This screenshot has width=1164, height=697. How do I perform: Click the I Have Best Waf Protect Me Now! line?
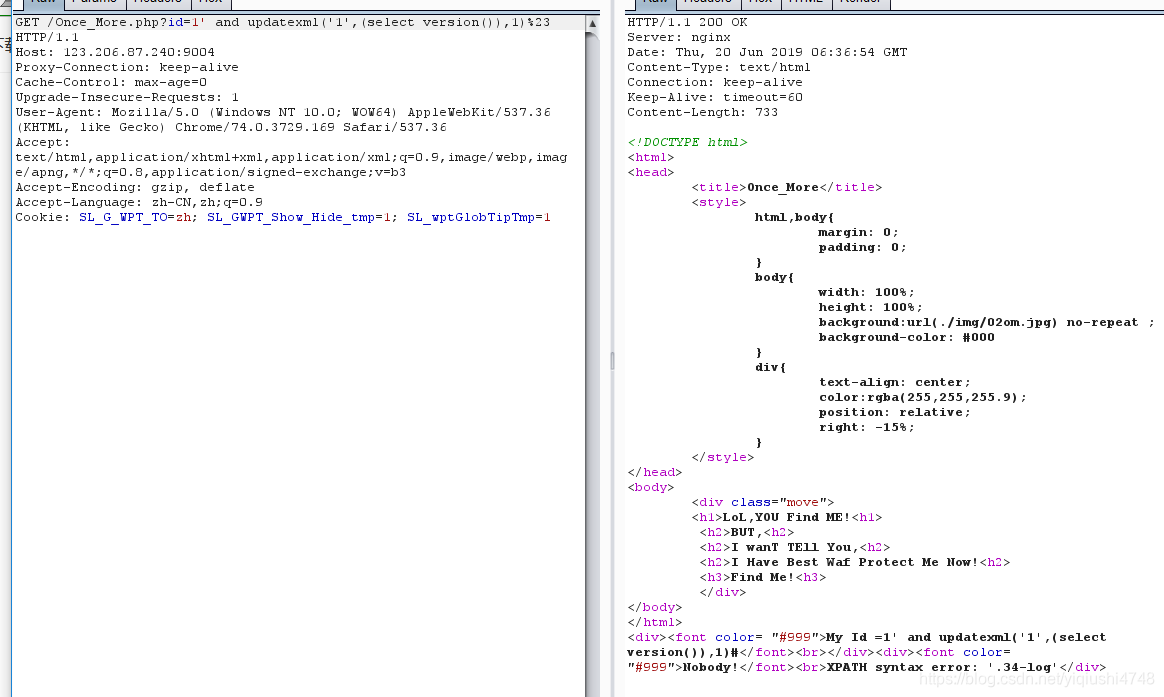pyautogui.click(x=854, y=562)
